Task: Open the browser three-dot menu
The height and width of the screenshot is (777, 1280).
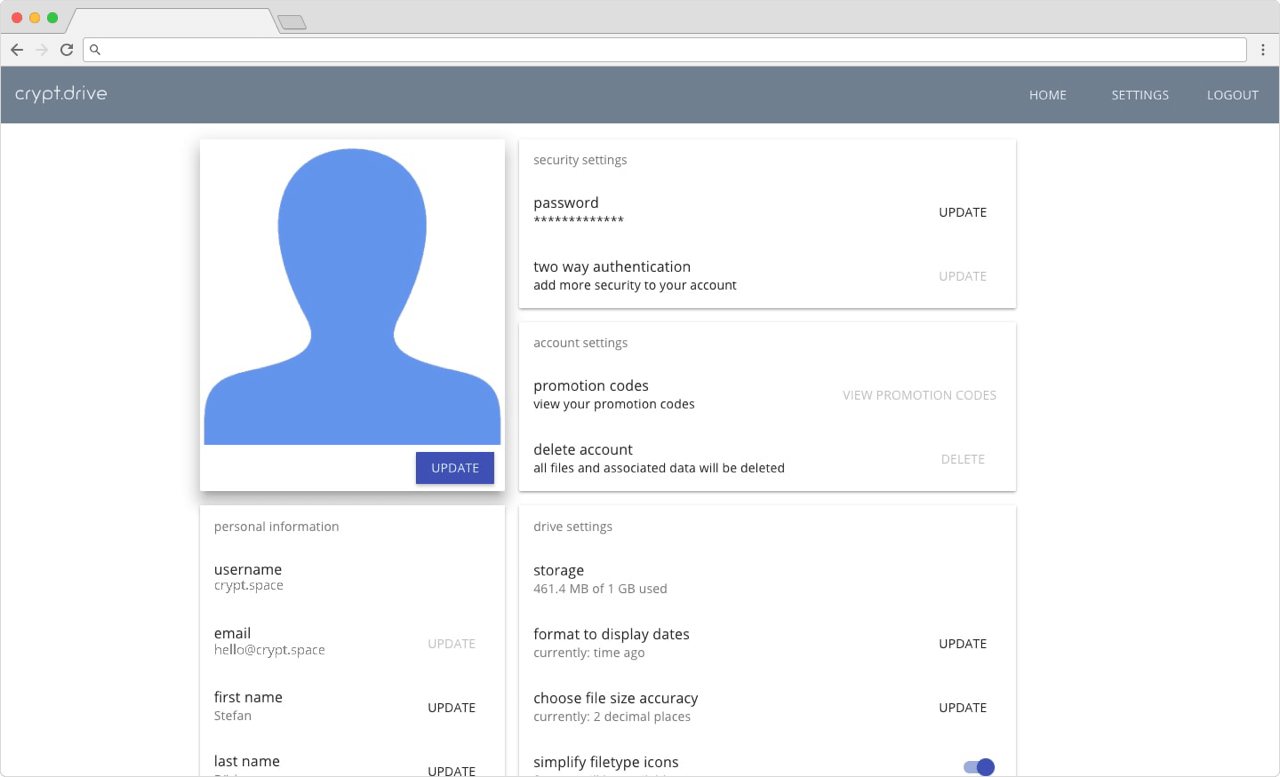Action: click(1263, 49)
